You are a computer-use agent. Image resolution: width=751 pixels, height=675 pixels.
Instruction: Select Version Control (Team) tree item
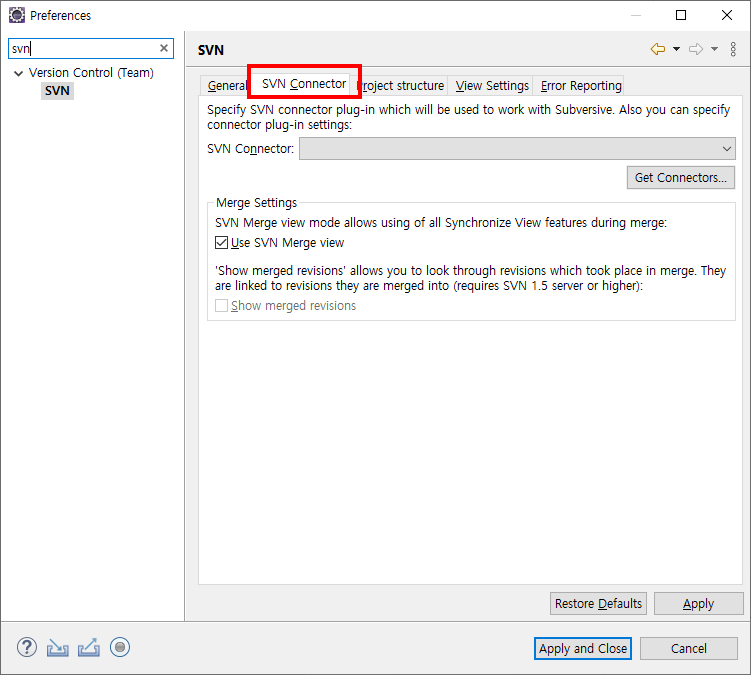pyautogui.click(x=91, y=73)
